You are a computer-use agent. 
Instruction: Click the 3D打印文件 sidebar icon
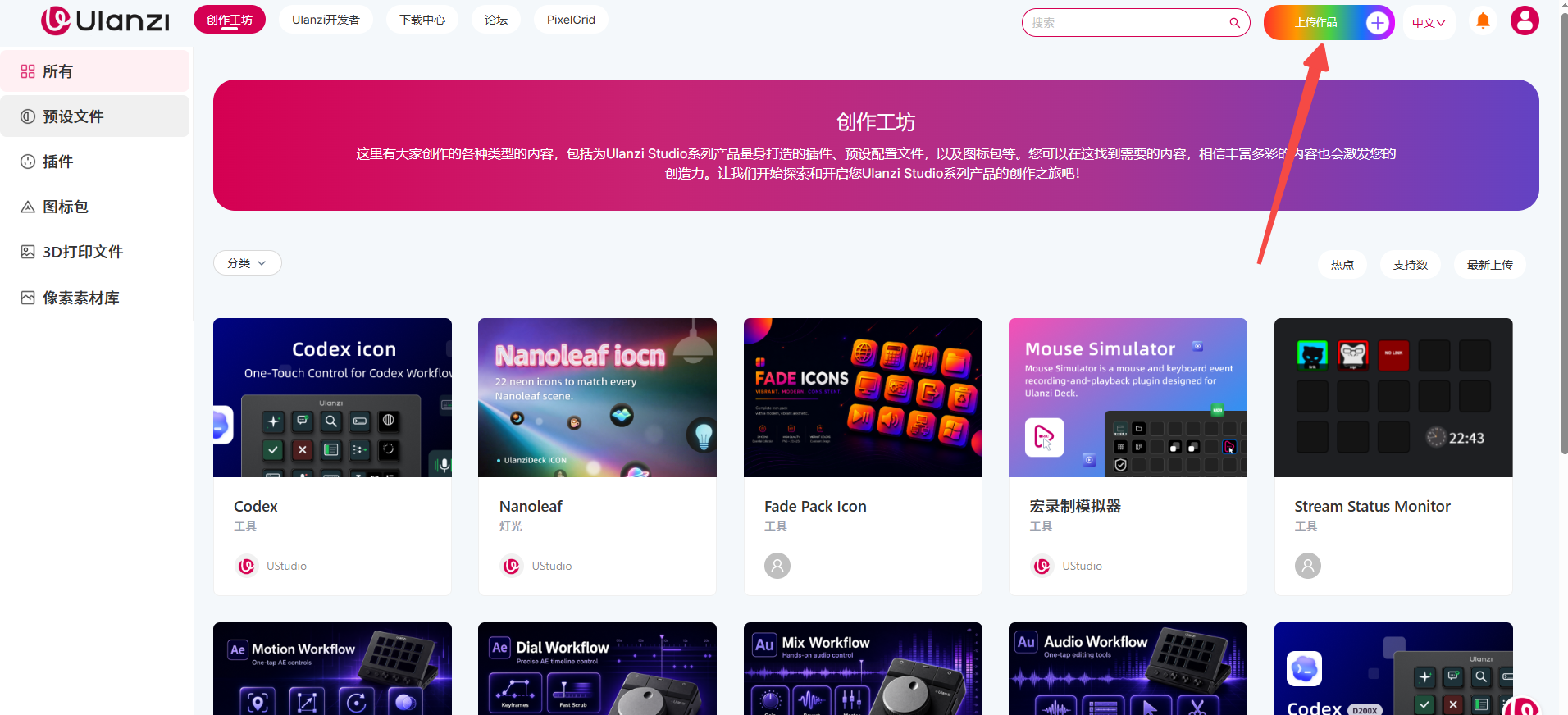(28, 252)
